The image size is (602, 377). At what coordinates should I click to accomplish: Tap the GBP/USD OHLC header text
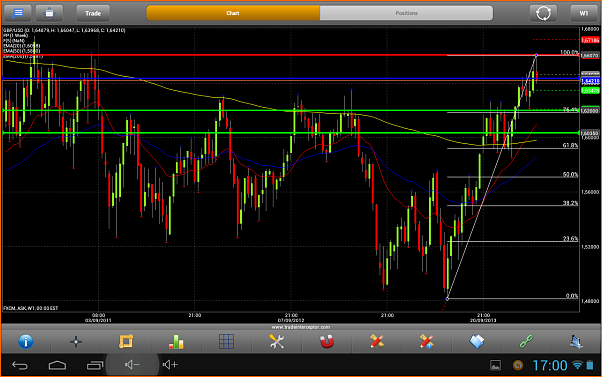coord(64,30)
